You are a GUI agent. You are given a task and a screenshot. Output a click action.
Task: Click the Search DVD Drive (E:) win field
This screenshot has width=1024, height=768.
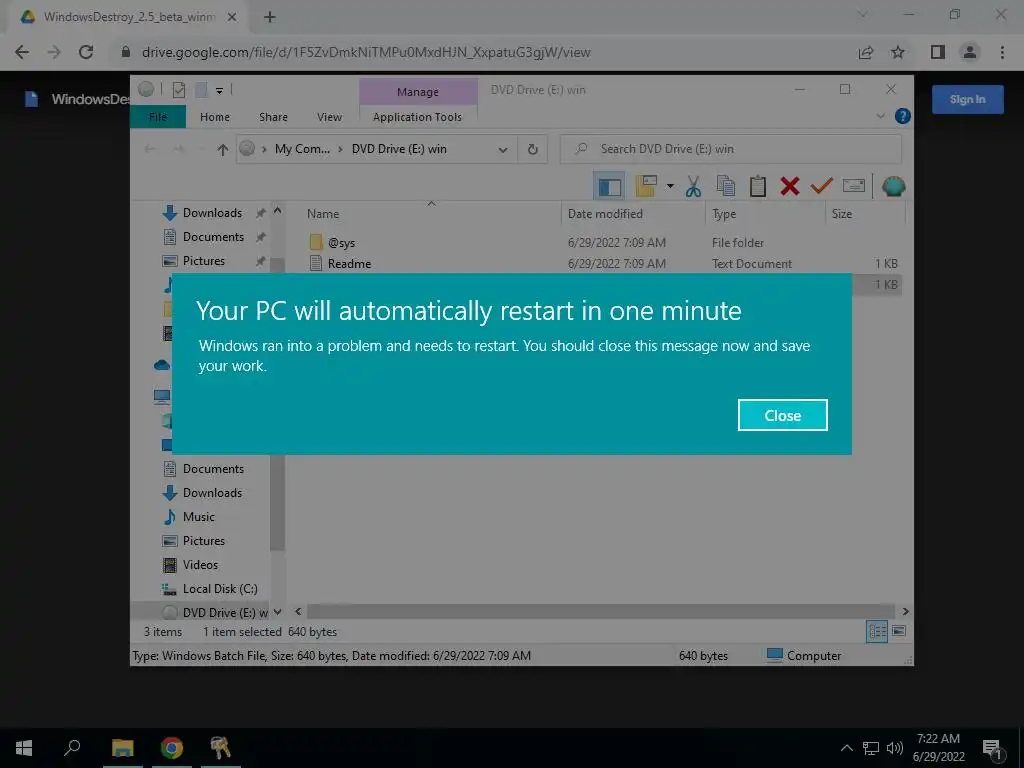[x=731, y=150]
